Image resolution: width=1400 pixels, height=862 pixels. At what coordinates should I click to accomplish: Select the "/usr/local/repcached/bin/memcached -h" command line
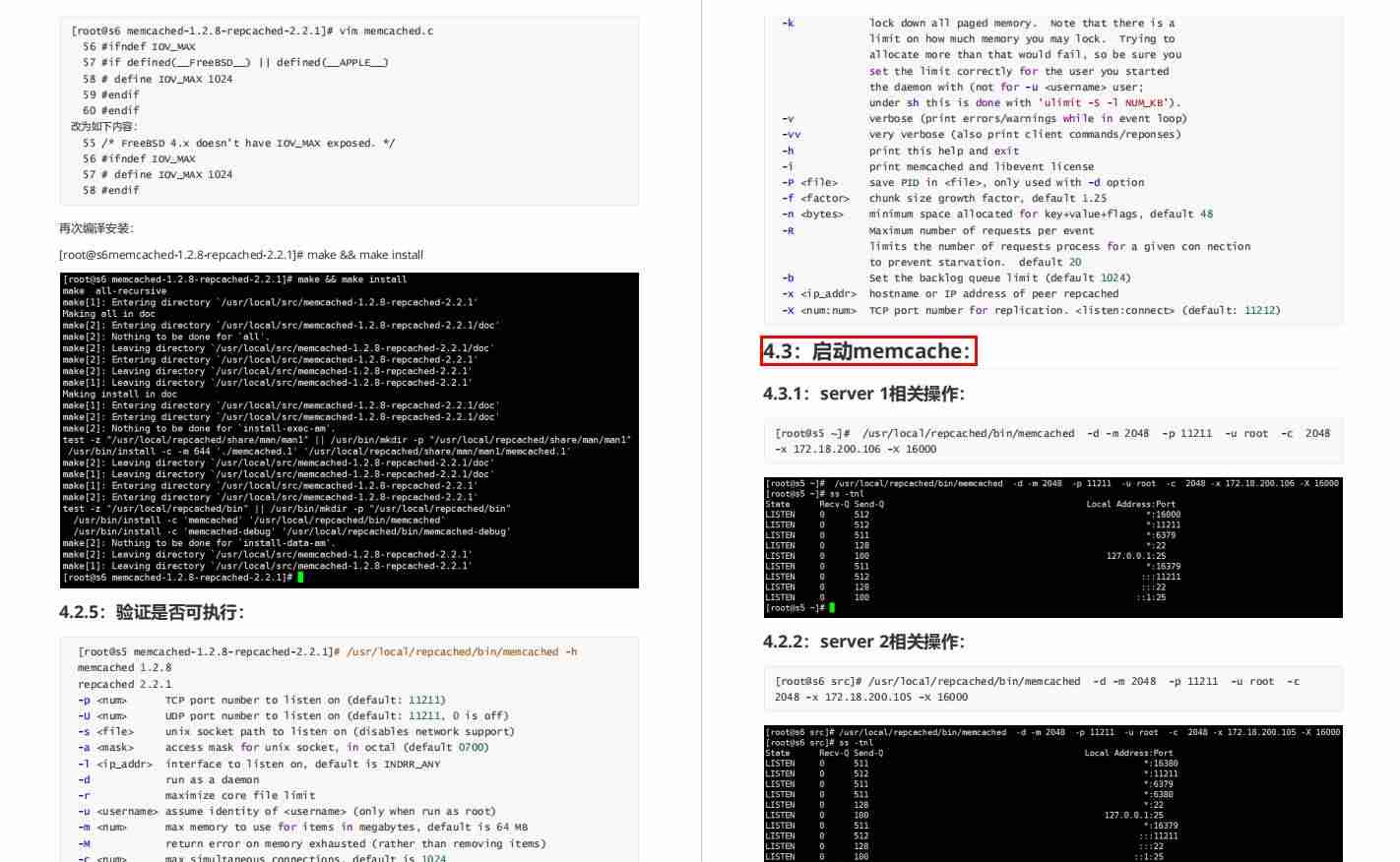click(x=328, y=651)
